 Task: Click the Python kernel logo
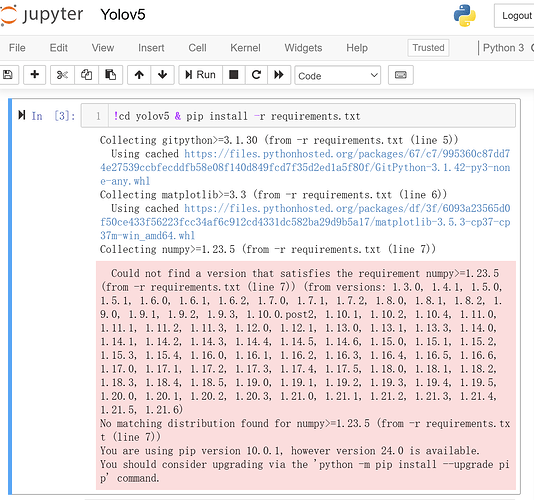coord(465,15)
